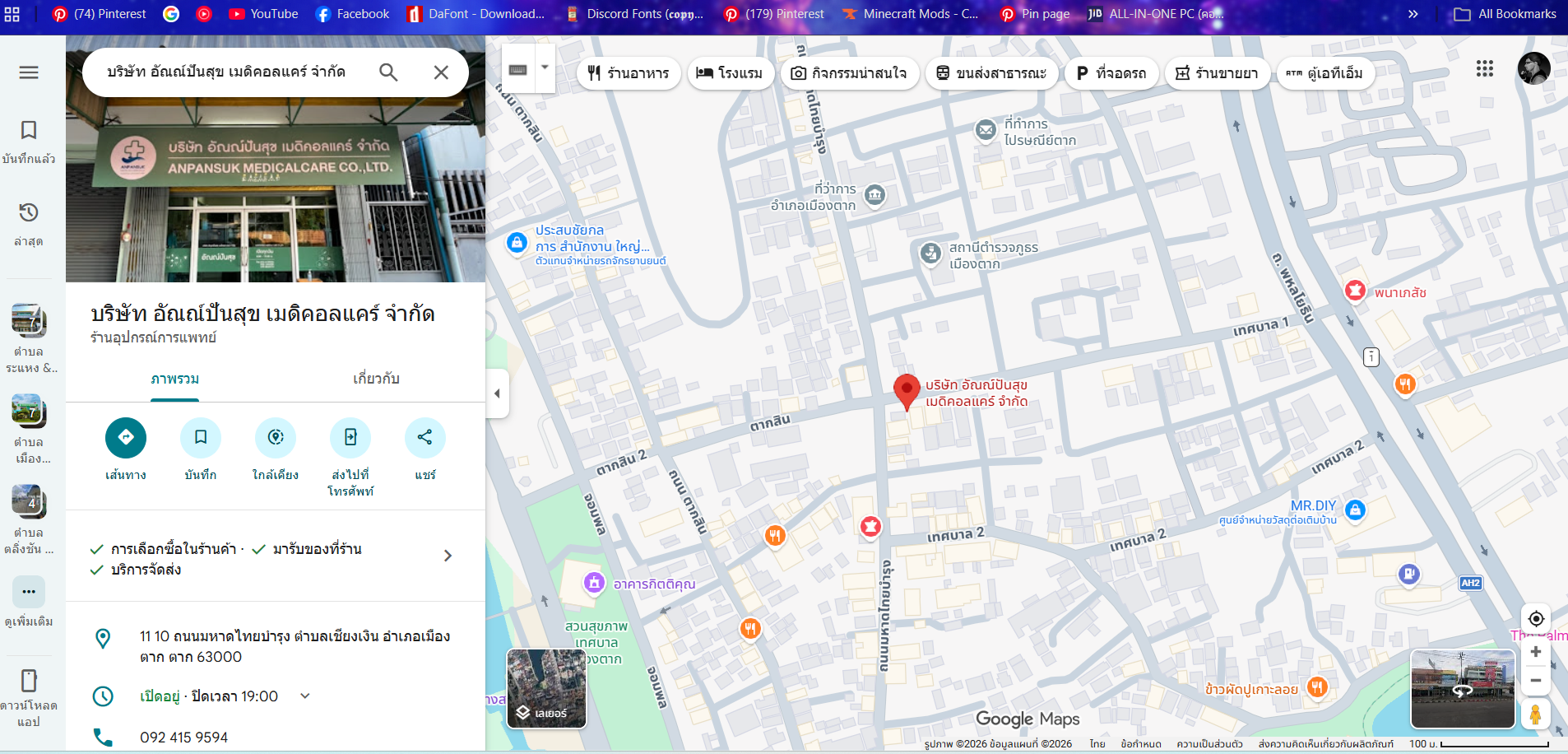Expand the service options chevron
This screenshot has width=1568, height=754.
448,556
